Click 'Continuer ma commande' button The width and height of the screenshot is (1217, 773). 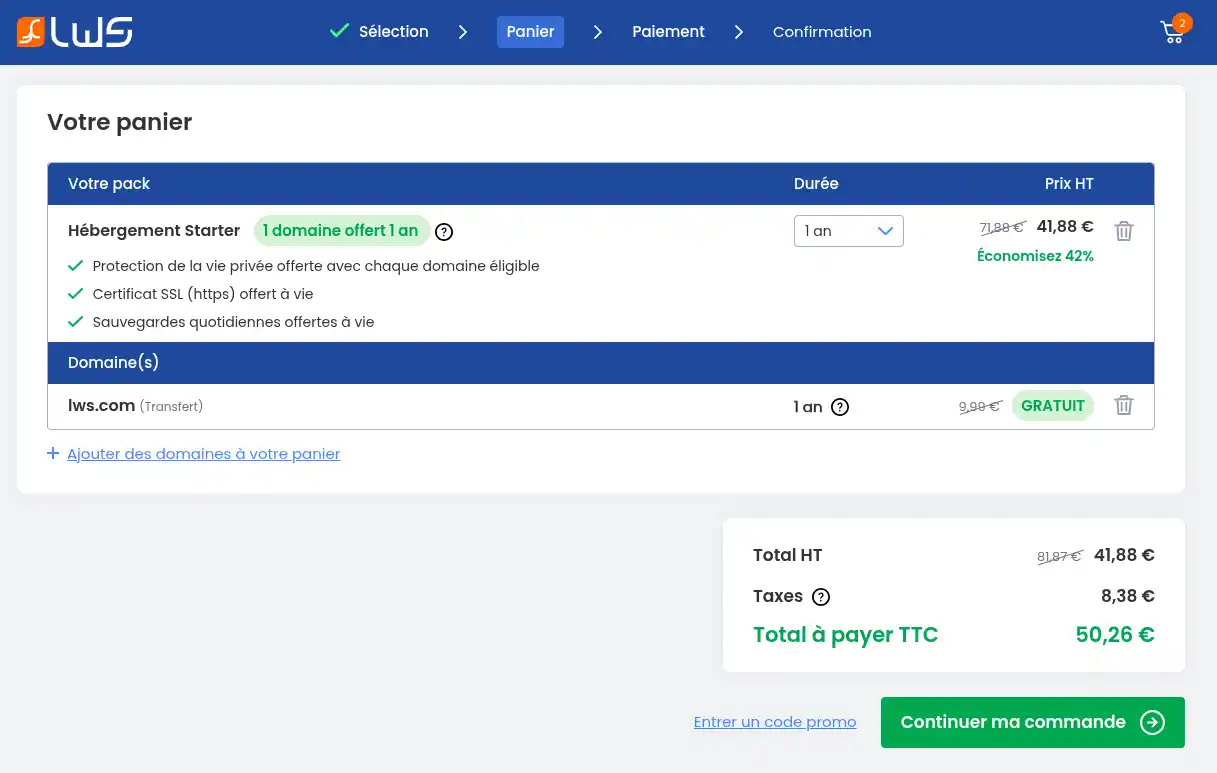[1032, 722]
